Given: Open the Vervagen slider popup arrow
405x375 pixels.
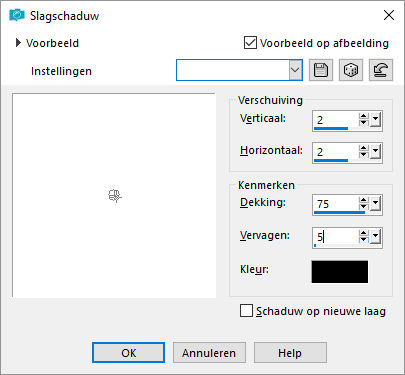Looking at the screenshot, I should [x=375, y=237].
